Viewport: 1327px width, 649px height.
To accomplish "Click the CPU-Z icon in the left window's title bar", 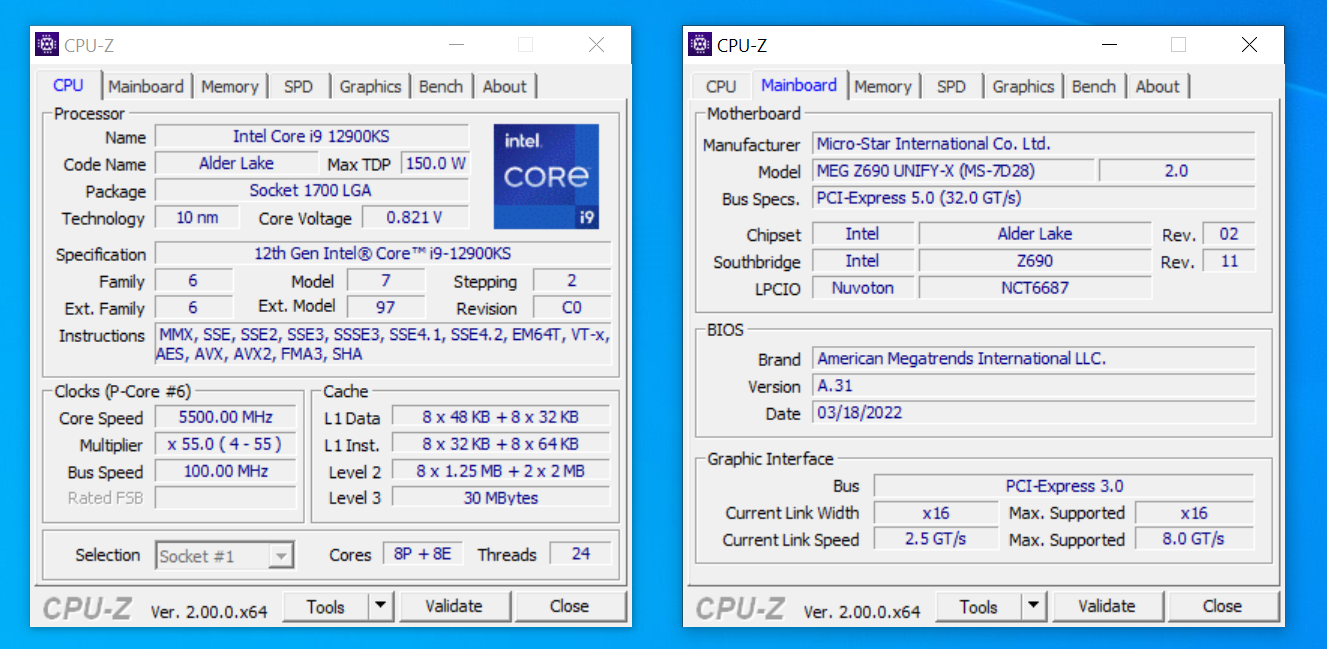I will [46, 44].
